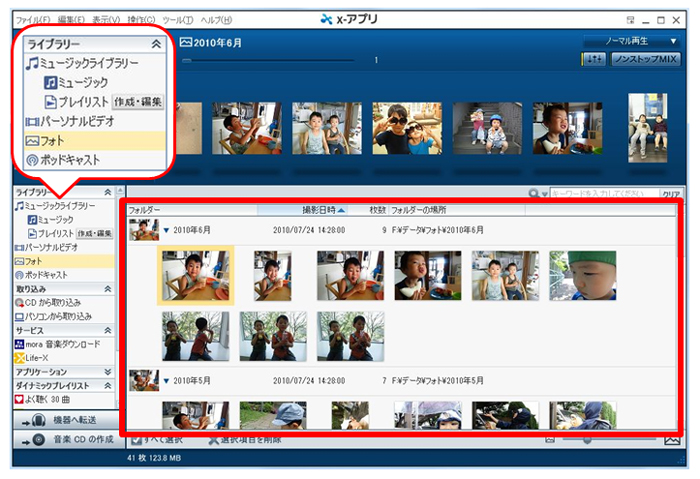700x479 pixels.
Task: Open the Life-X service icon
Action: (19, 357)
